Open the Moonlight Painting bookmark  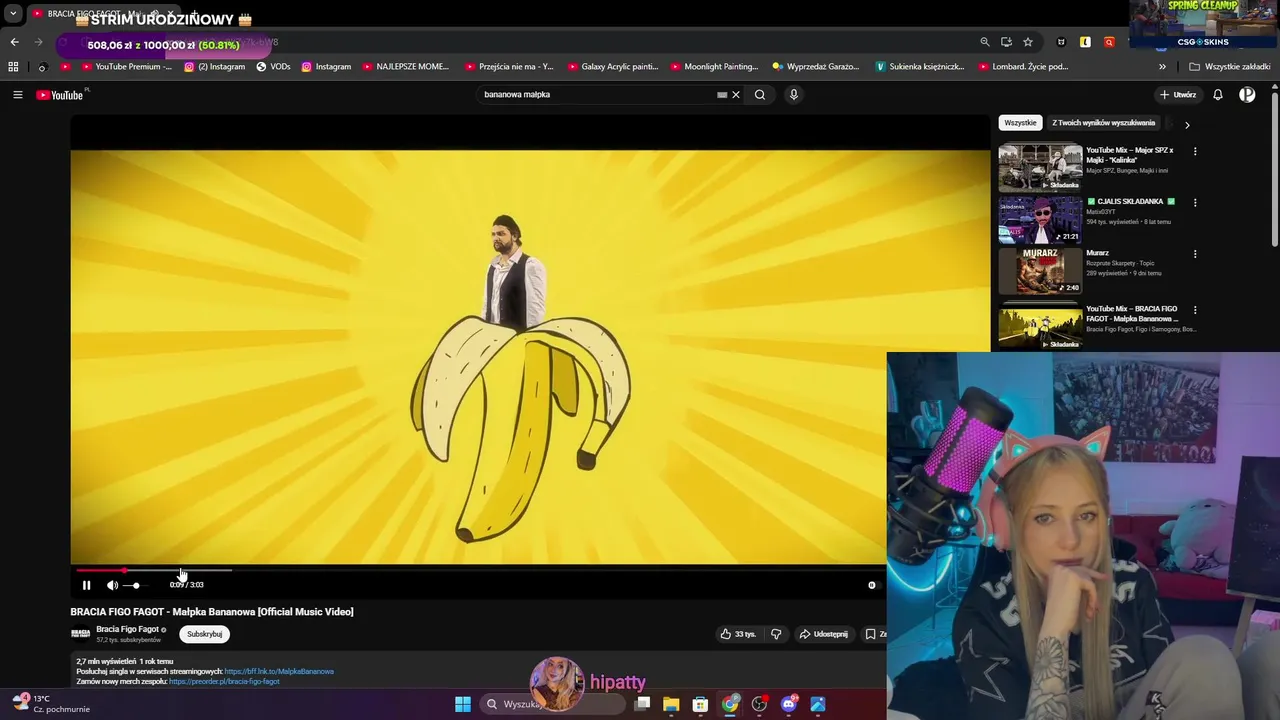pos(714,67)
